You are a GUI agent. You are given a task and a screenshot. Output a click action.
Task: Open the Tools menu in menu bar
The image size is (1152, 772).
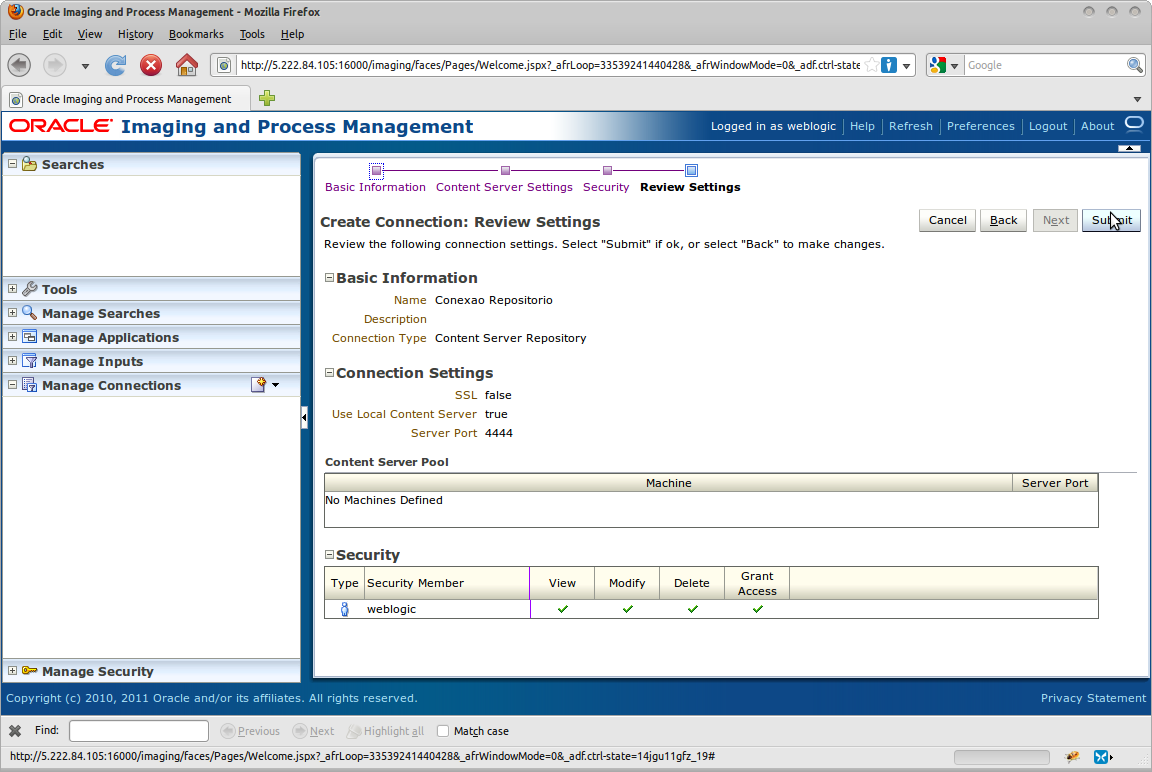[x=252, y=34]
